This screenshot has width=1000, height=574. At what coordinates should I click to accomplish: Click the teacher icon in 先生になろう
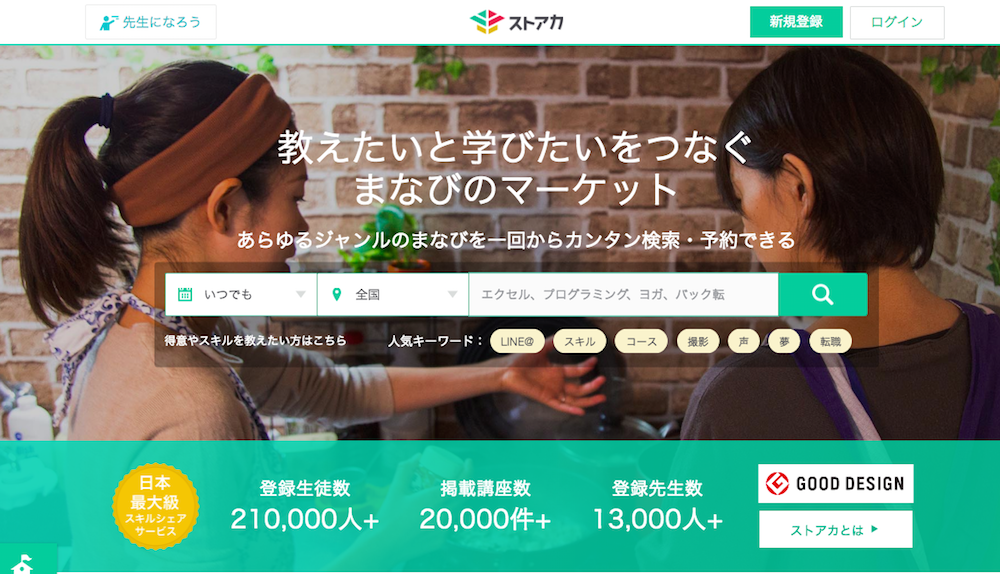[x=108, y=22]
